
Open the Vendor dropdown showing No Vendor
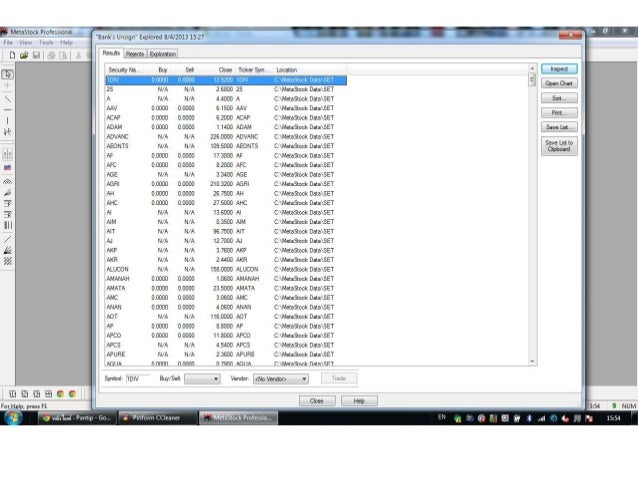[x=281, y=379]
